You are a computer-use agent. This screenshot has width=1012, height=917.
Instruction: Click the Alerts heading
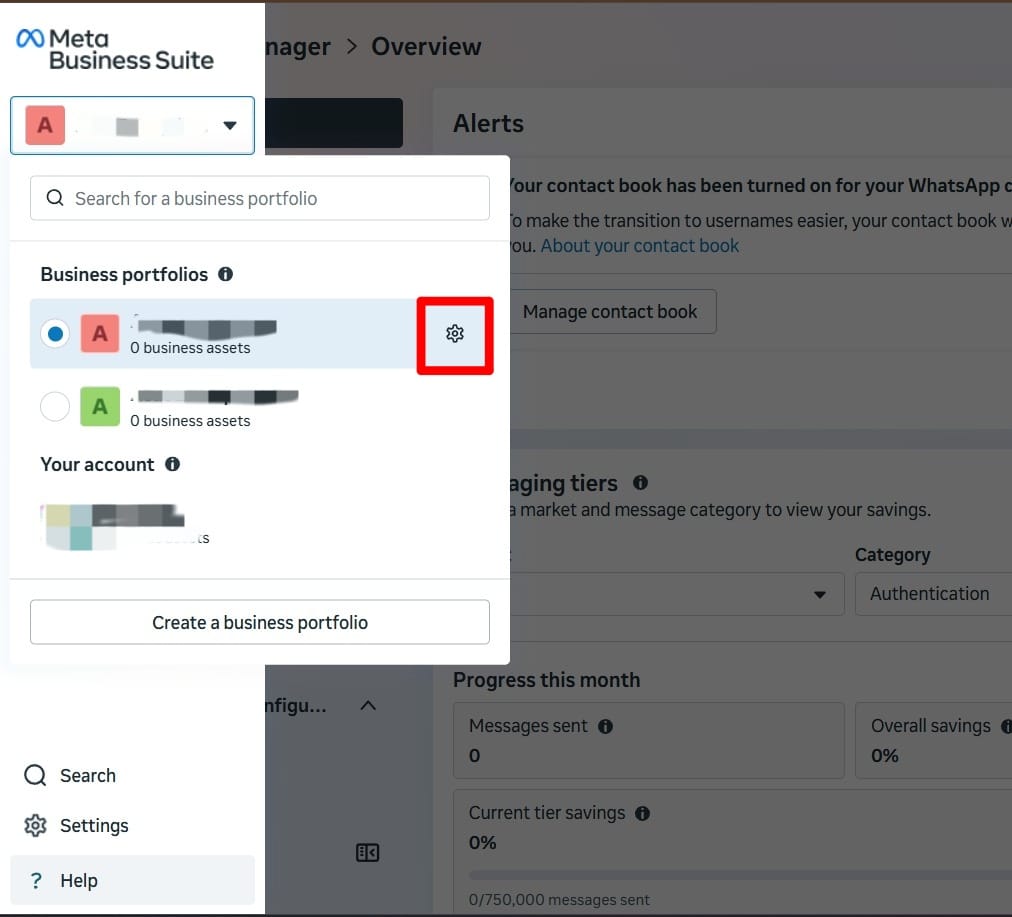[489, 123]
